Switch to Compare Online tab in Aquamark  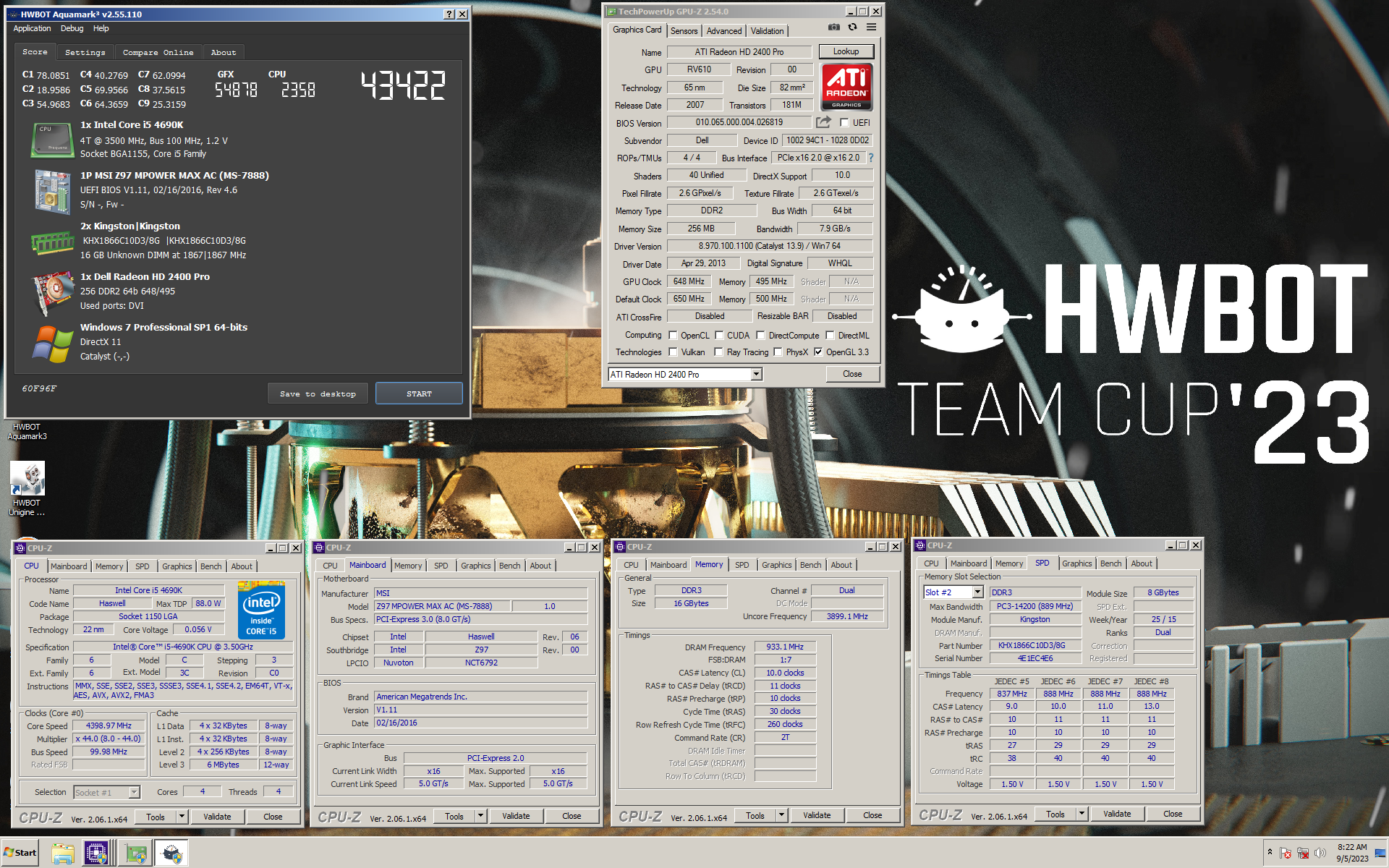coord(158,52)
